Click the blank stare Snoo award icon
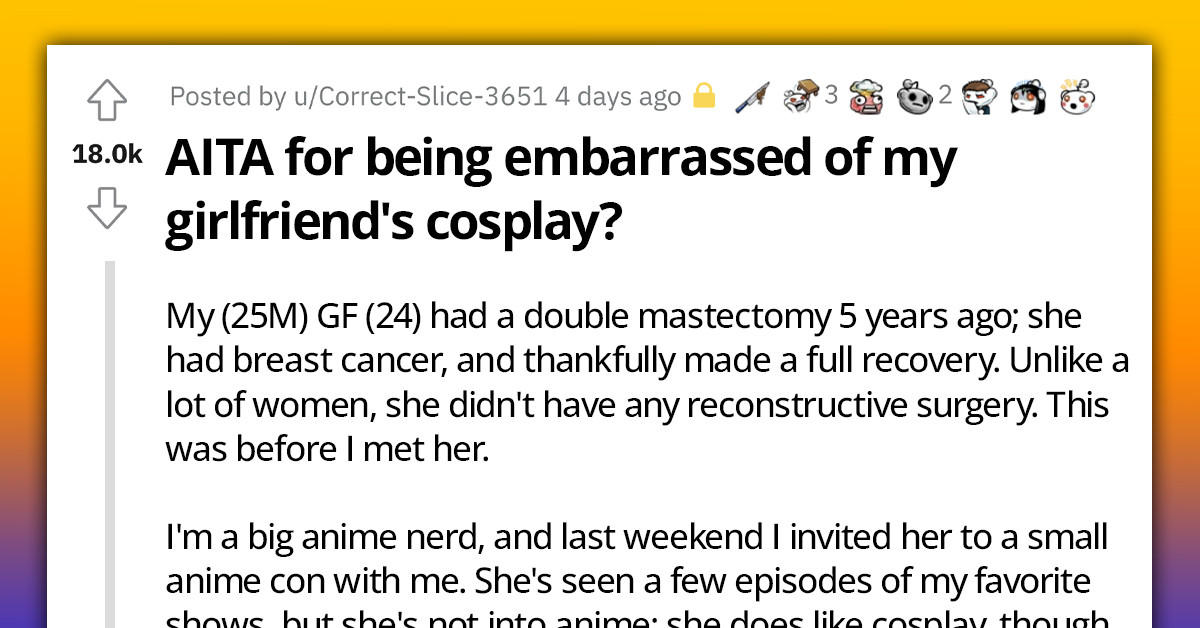 point(915,96)
